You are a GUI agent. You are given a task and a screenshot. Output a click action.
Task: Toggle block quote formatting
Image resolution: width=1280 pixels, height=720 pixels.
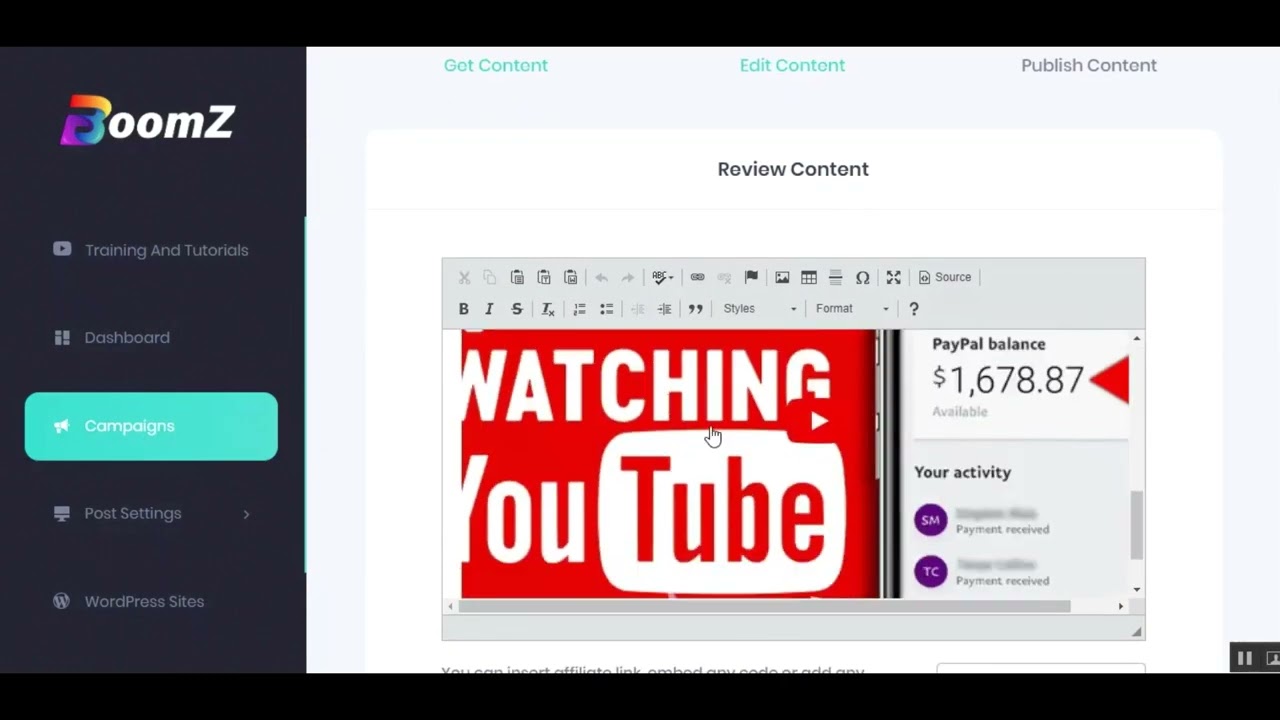695,309
